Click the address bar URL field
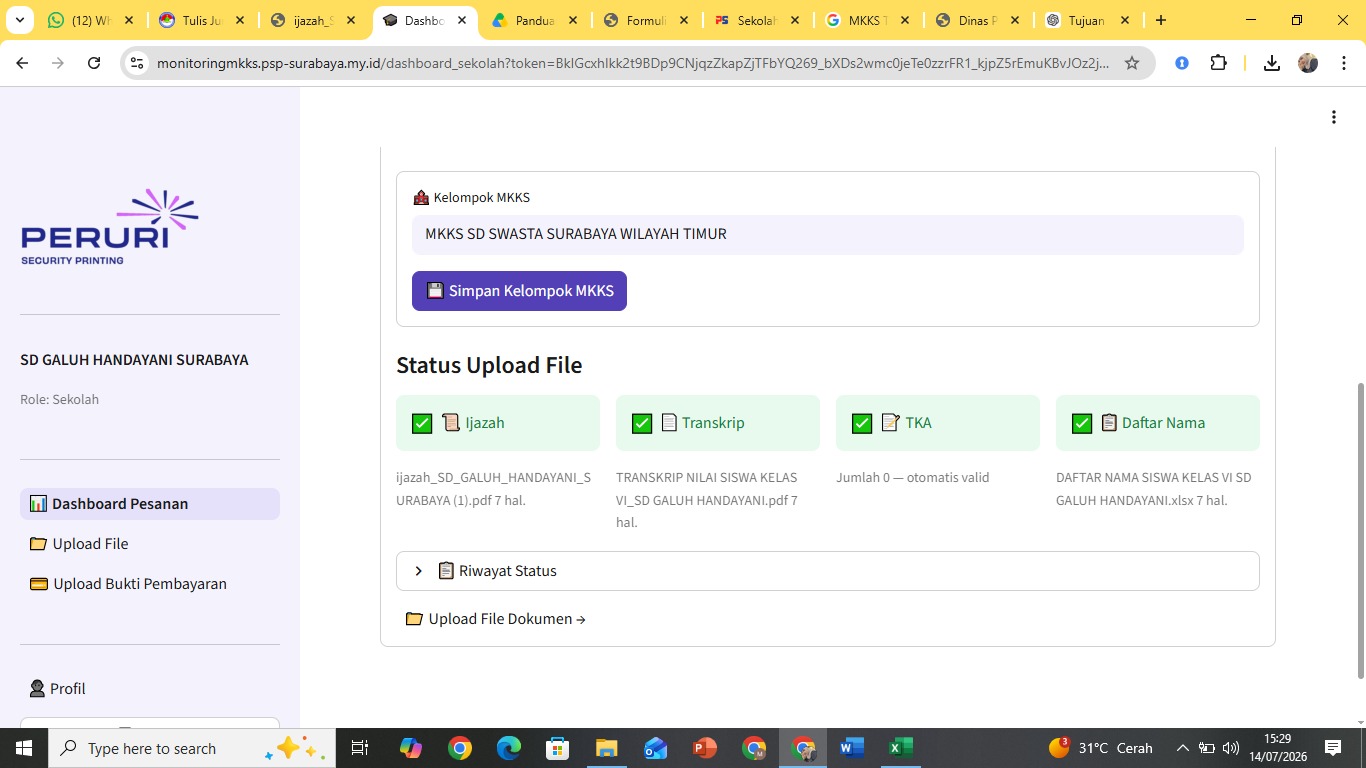This screenshot has height=768, width=1366. pyautogui.click(x=633, y=63)
